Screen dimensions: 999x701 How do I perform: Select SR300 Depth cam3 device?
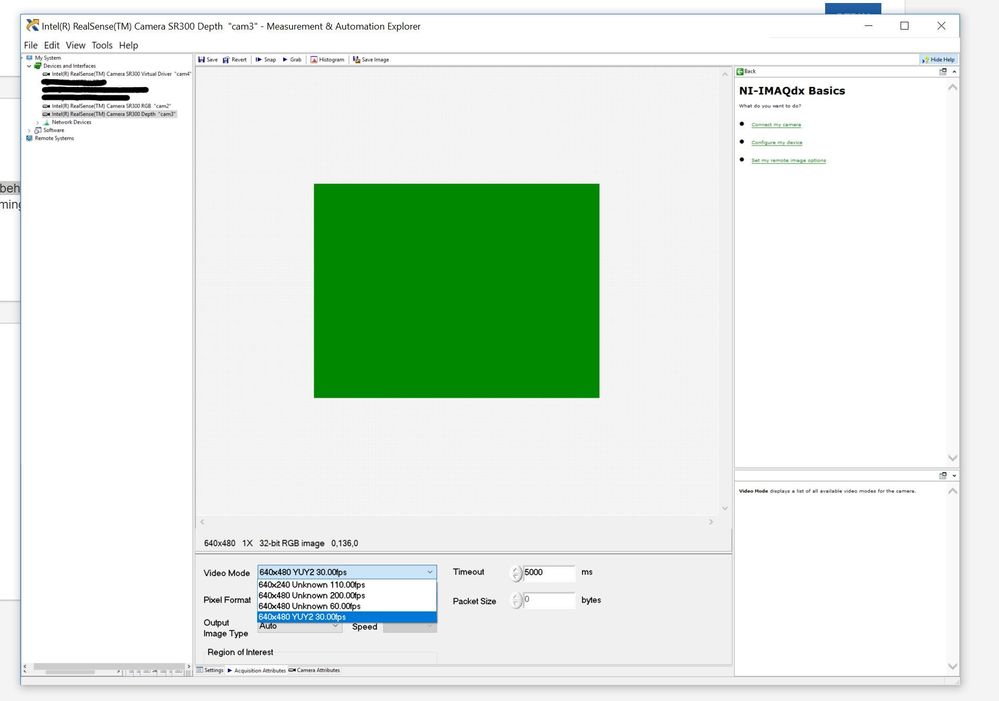[109, 114]
